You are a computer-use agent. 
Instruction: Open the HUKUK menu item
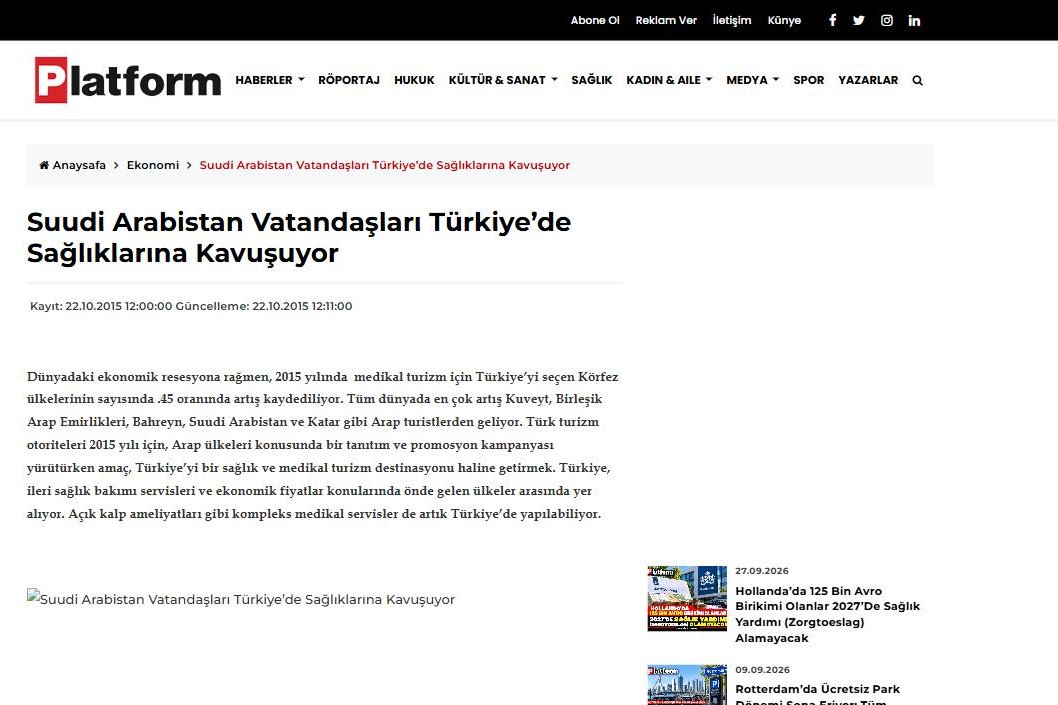414,80
